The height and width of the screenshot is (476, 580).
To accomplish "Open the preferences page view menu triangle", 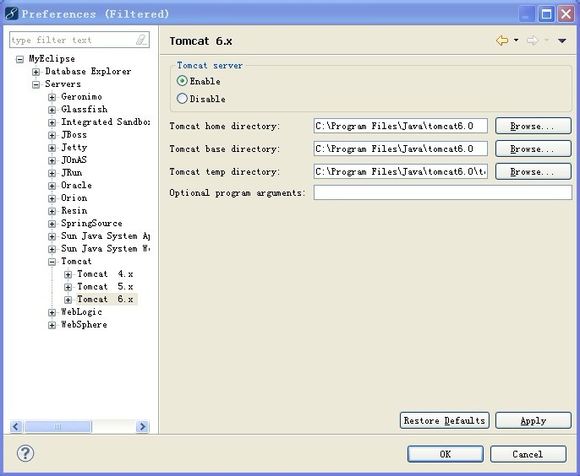I will 562,41.
